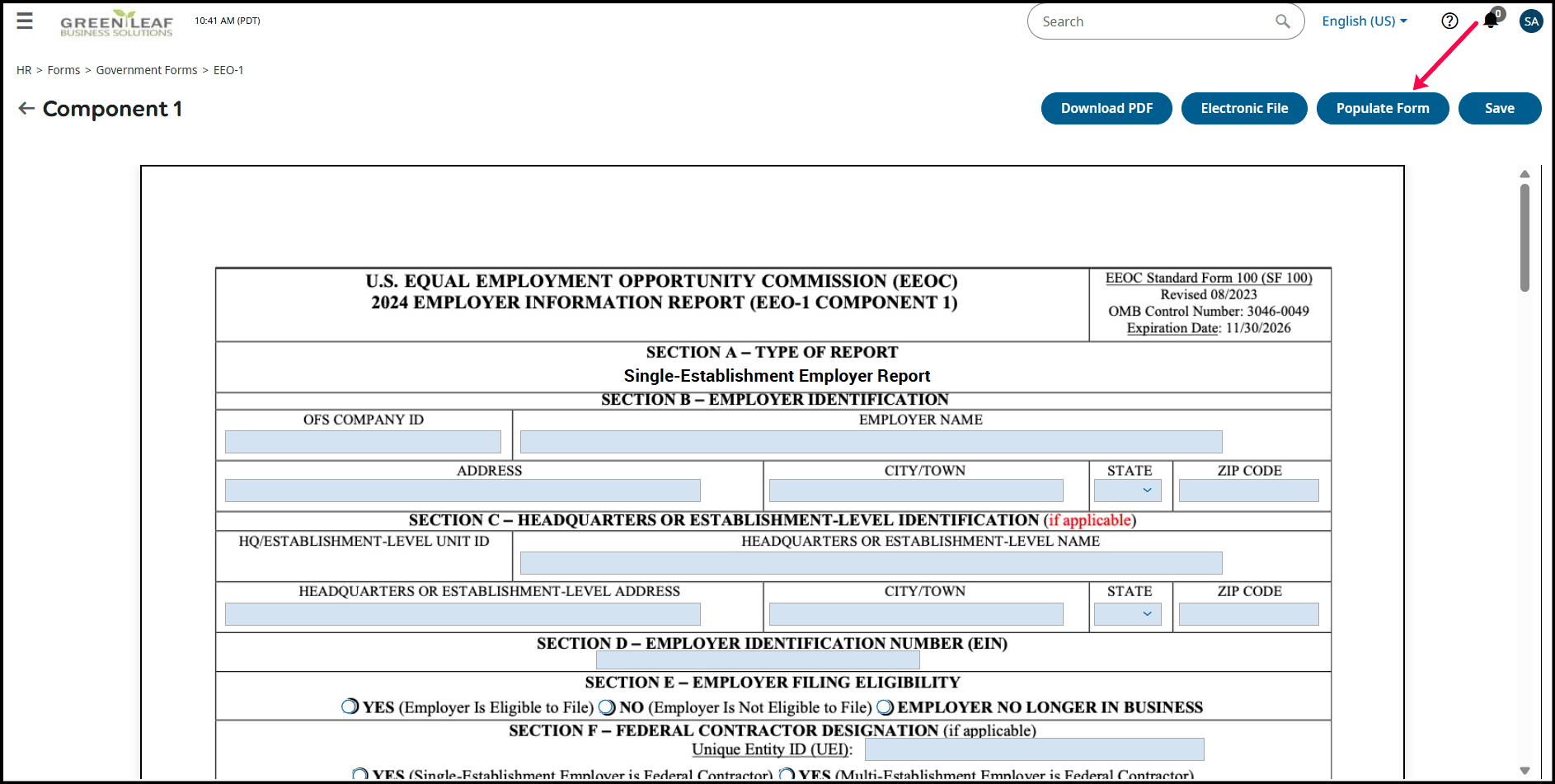View notifications via the bell icon
The width and height of the screenshot is (1555, 784).
coord(1492,20)
